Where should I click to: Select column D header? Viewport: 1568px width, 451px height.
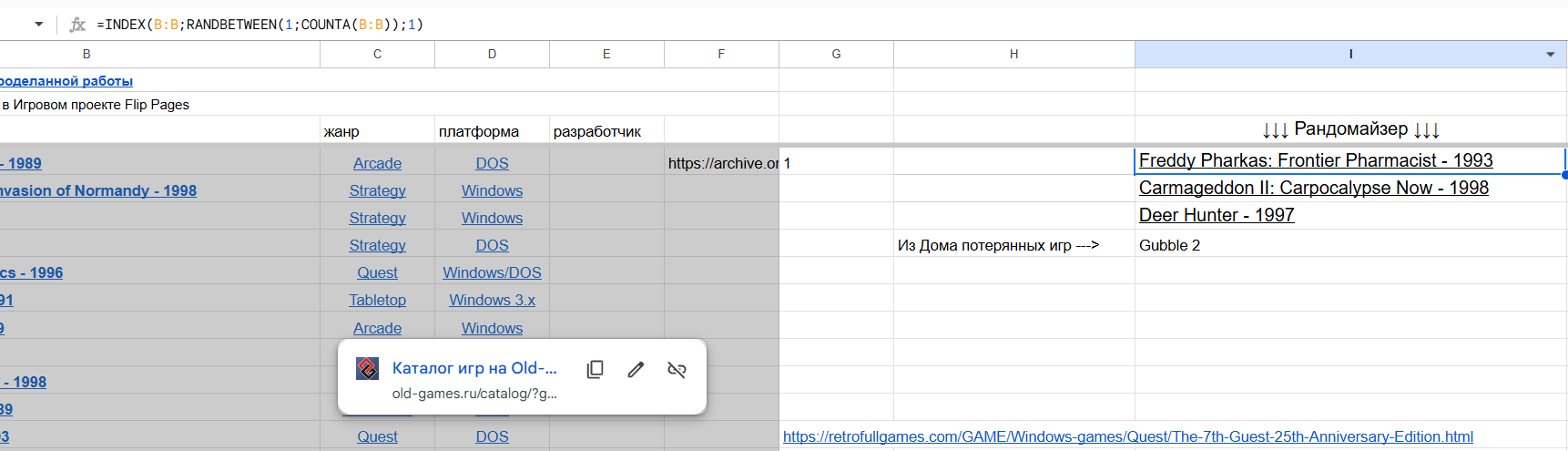[x=492, y=55]
